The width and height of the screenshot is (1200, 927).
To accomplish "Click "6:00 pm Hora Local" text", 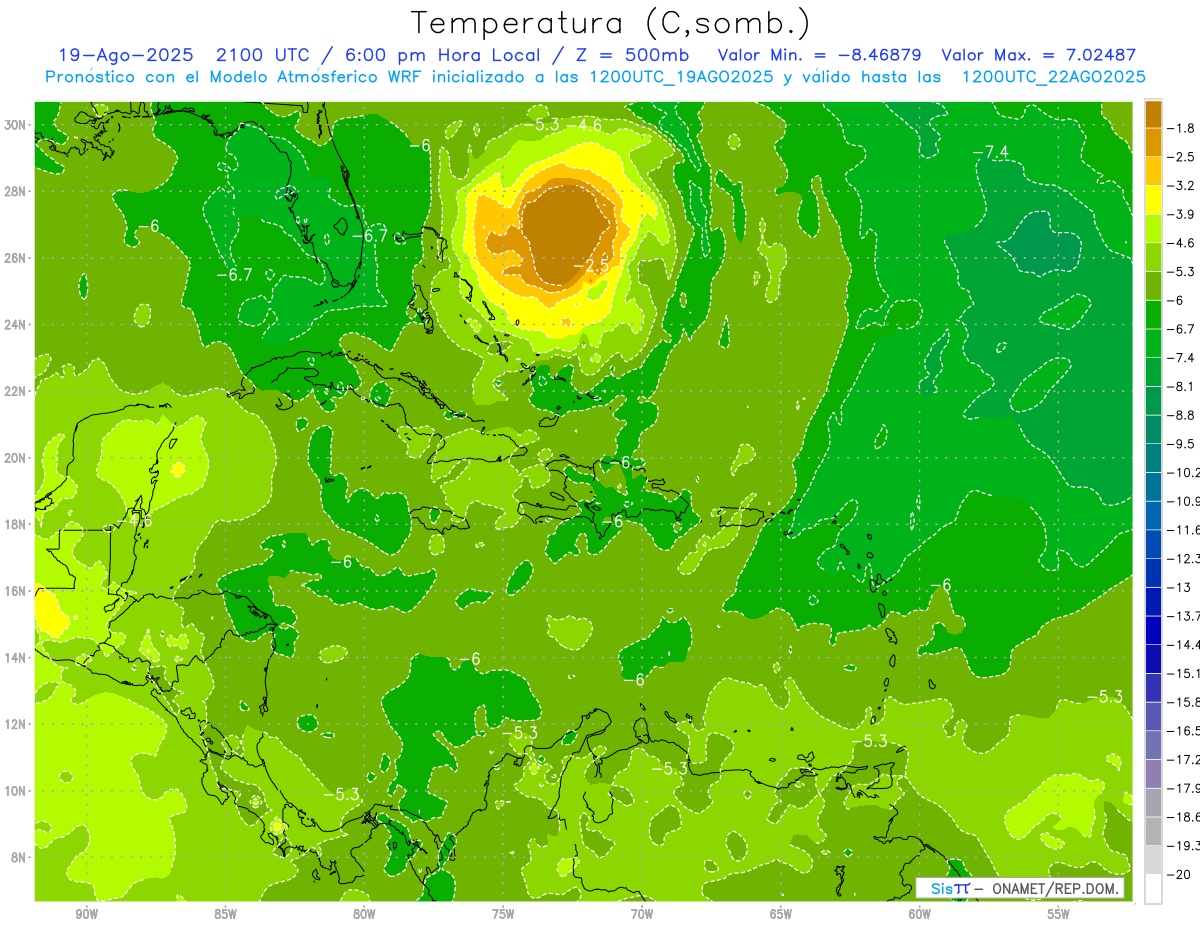I will [x=446, y=55].
